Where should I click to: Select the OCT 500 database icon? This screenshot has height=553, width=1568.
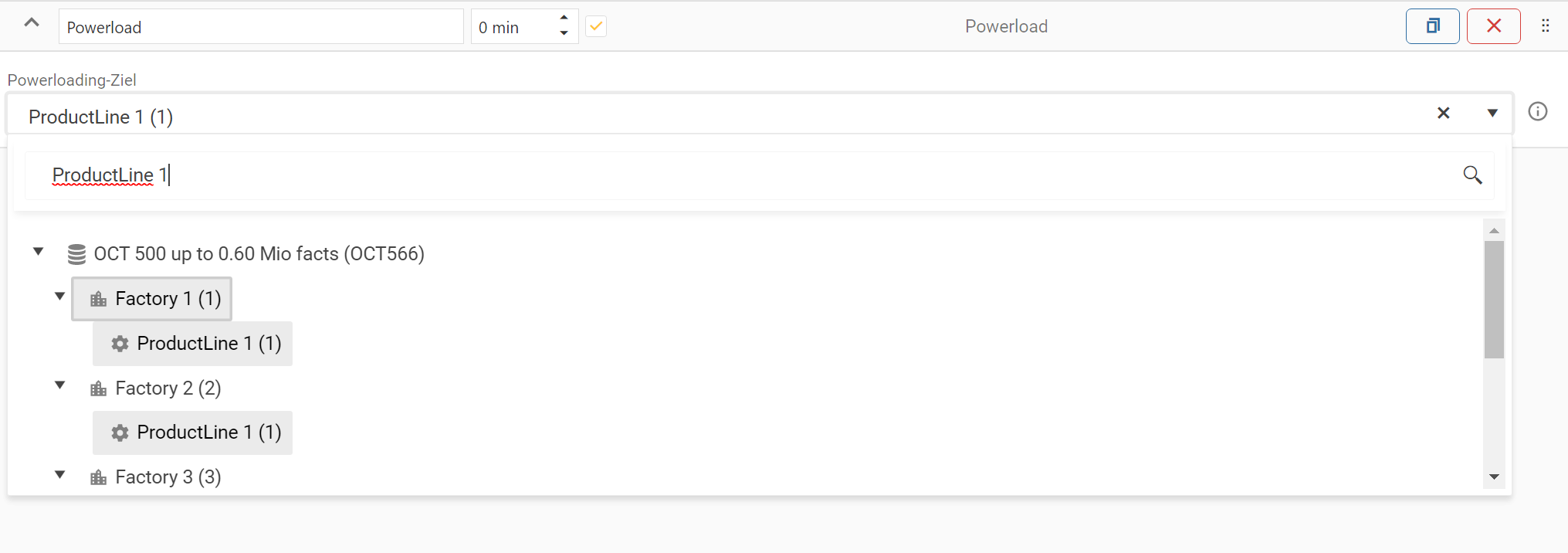[76, 254]
